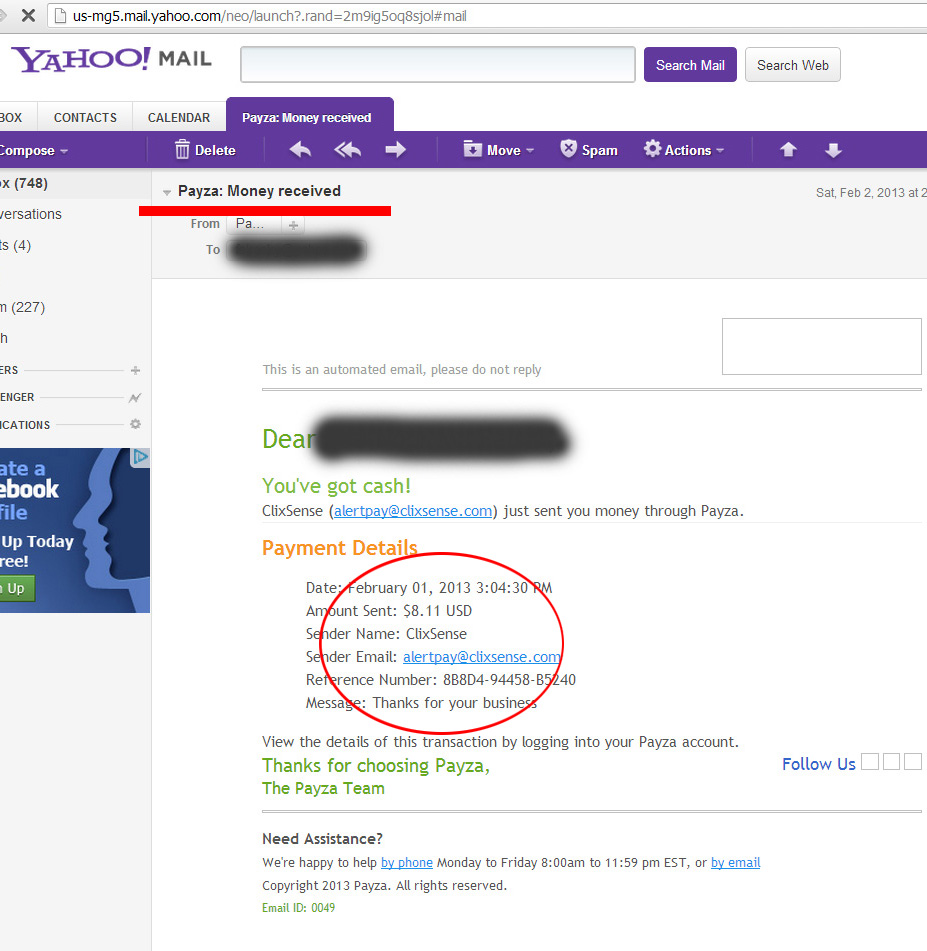Viewport: 927px width, 951px height.
Task: Click the Reference Number 8B8D4-94458-B5240 text
Action: pyautogui.click(x=440, y=680)
